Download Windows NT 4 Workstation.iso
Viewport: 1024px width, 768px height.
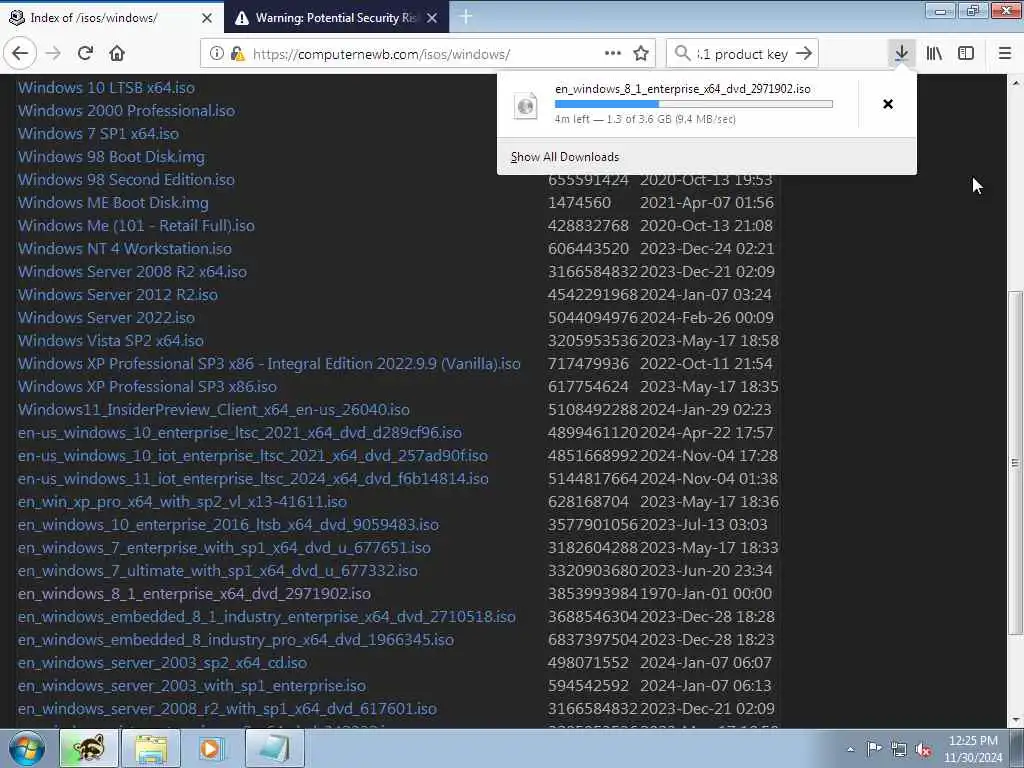coord(125,248)
